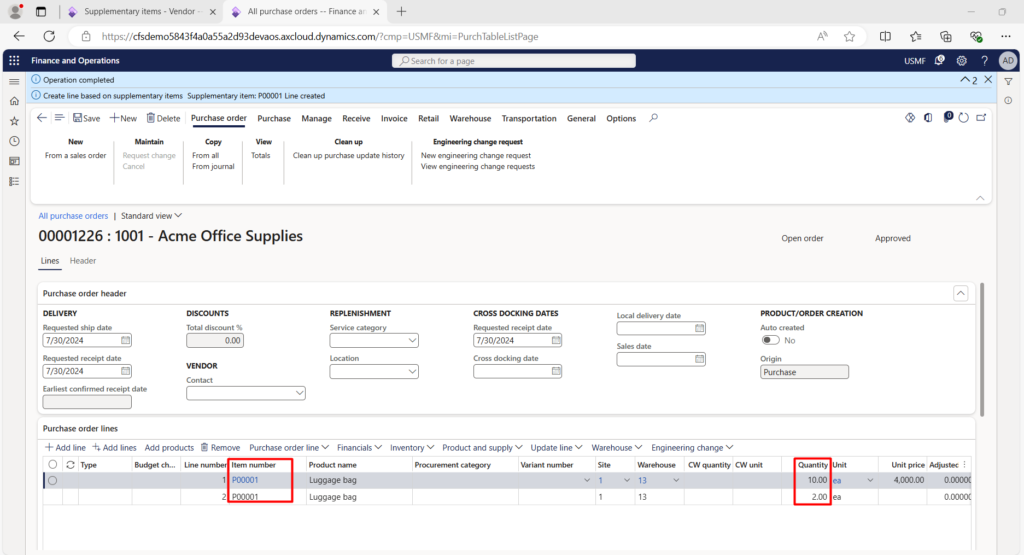Switch to Supplementary items browser tab
Viewport: 1024px width, 555px height.
pyautogui.click(x=140, y=12)
